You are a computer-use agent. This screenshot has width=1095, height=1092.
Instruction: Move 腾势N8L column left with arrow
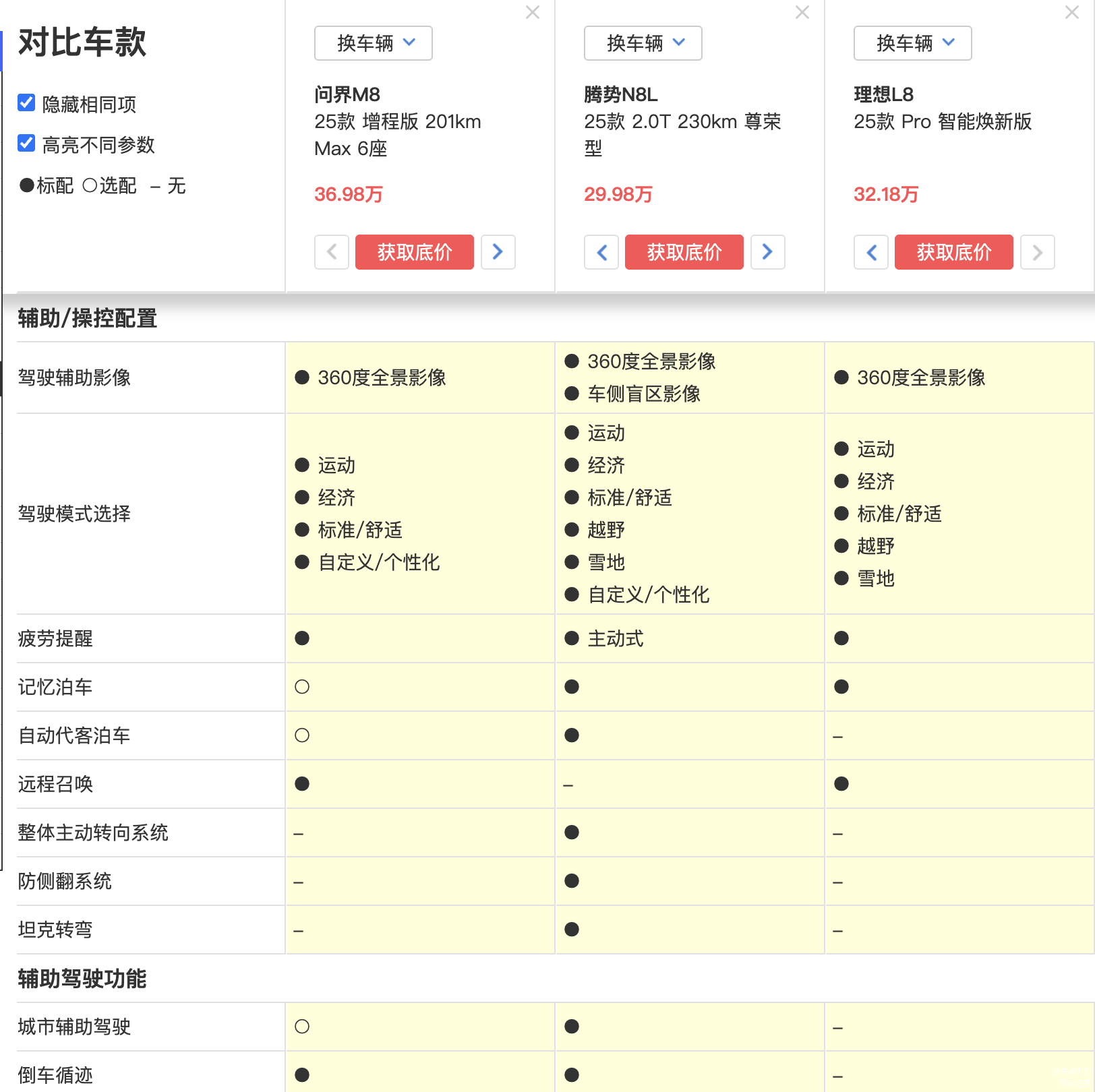click(601, 252)
